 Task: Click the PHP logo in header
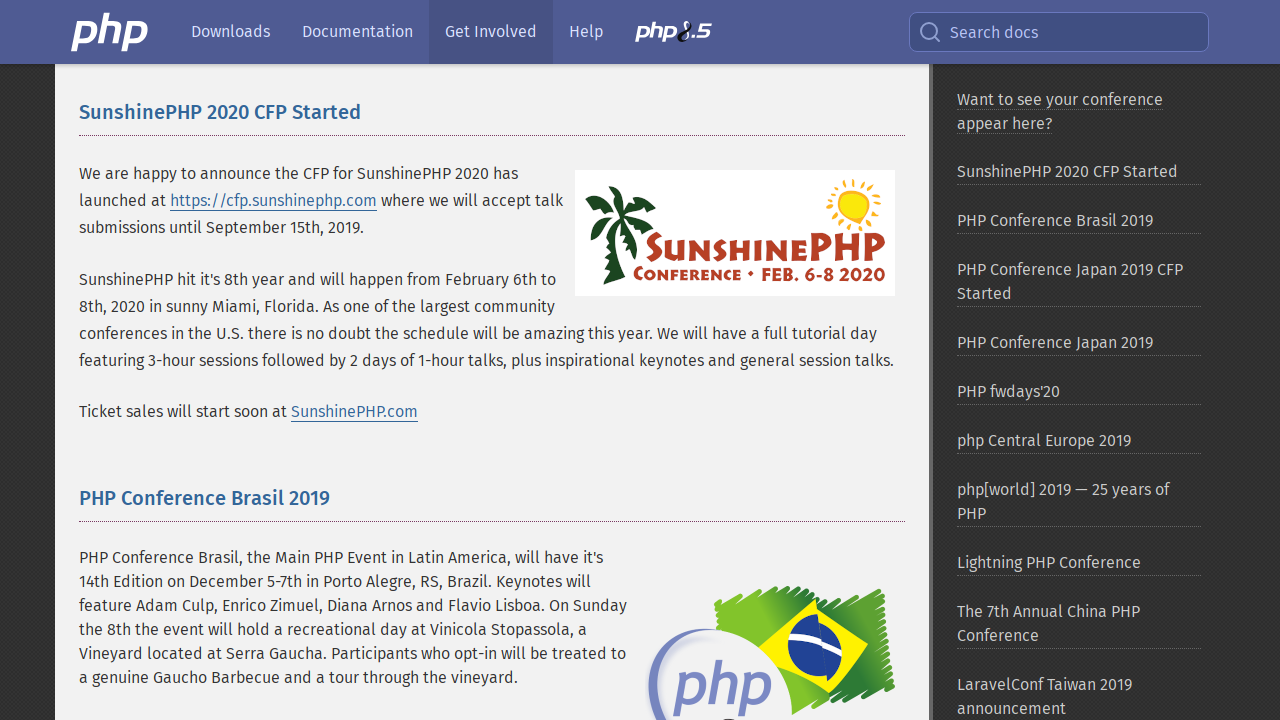pos(109,32)
